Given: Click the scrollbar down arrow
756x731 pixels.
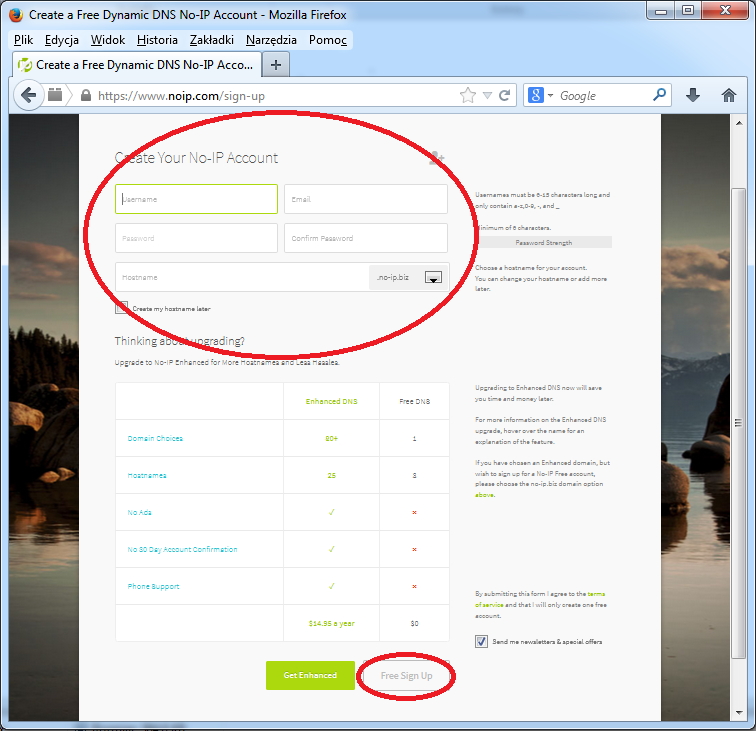Looking at the screenshot, I should [739, 713].
